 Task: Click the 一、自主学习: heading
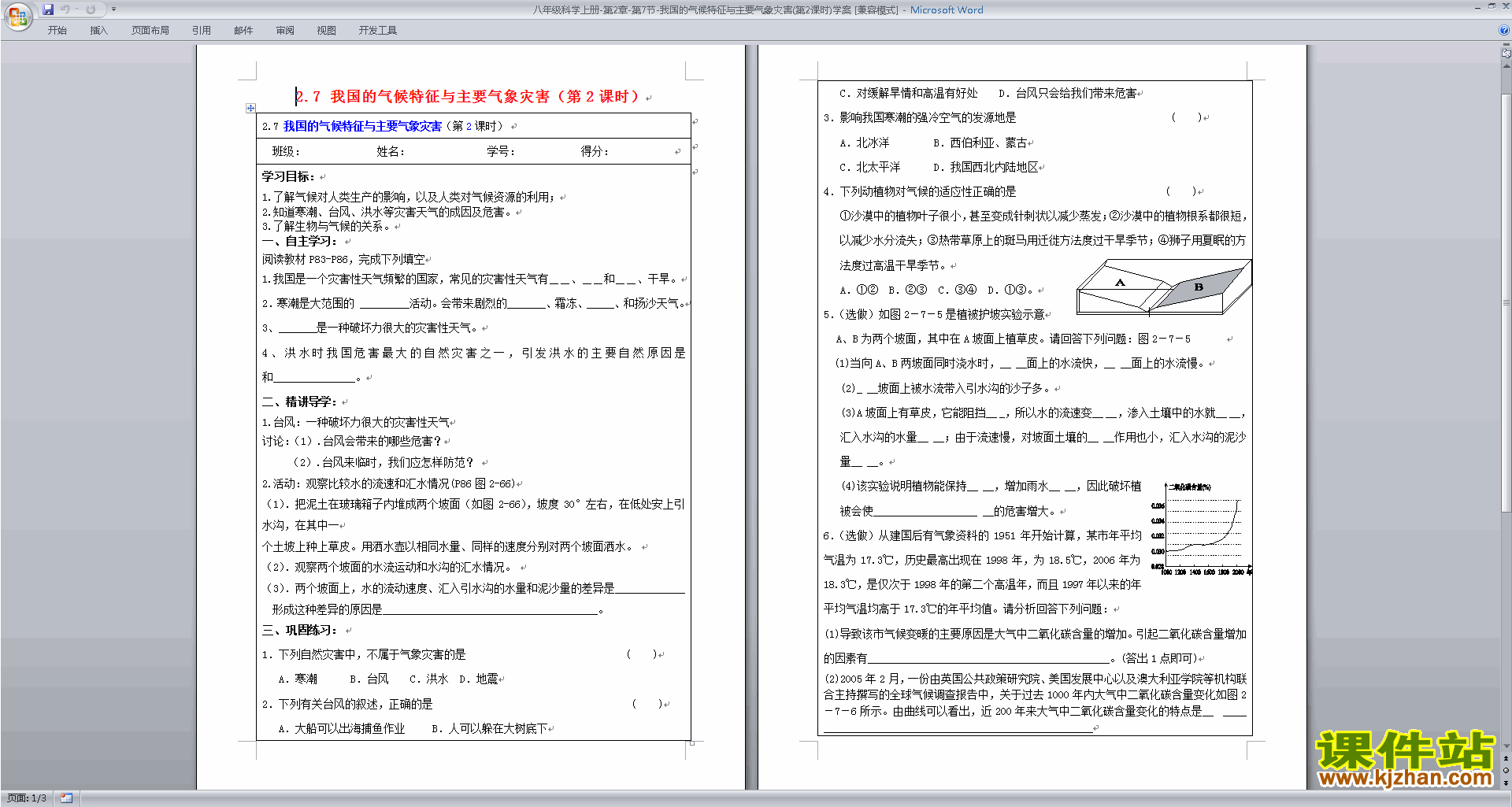[x=299, y=241]
